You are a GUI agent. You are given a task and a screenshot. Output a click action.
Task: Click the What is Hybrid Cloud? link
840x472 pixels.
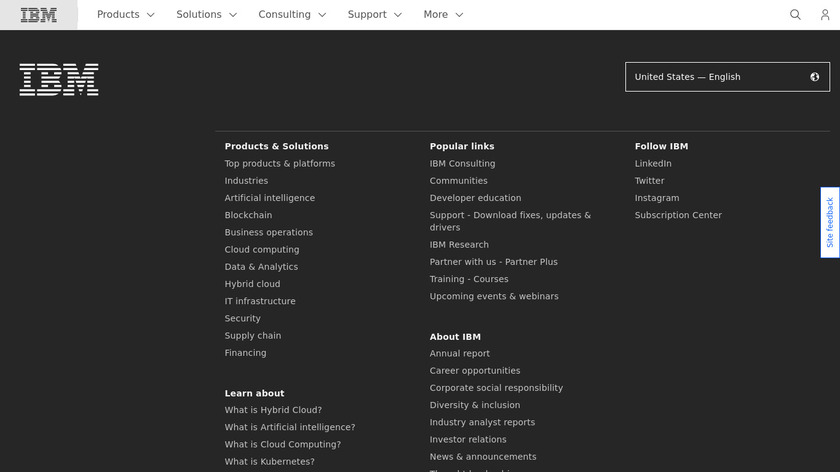[273, 410]
